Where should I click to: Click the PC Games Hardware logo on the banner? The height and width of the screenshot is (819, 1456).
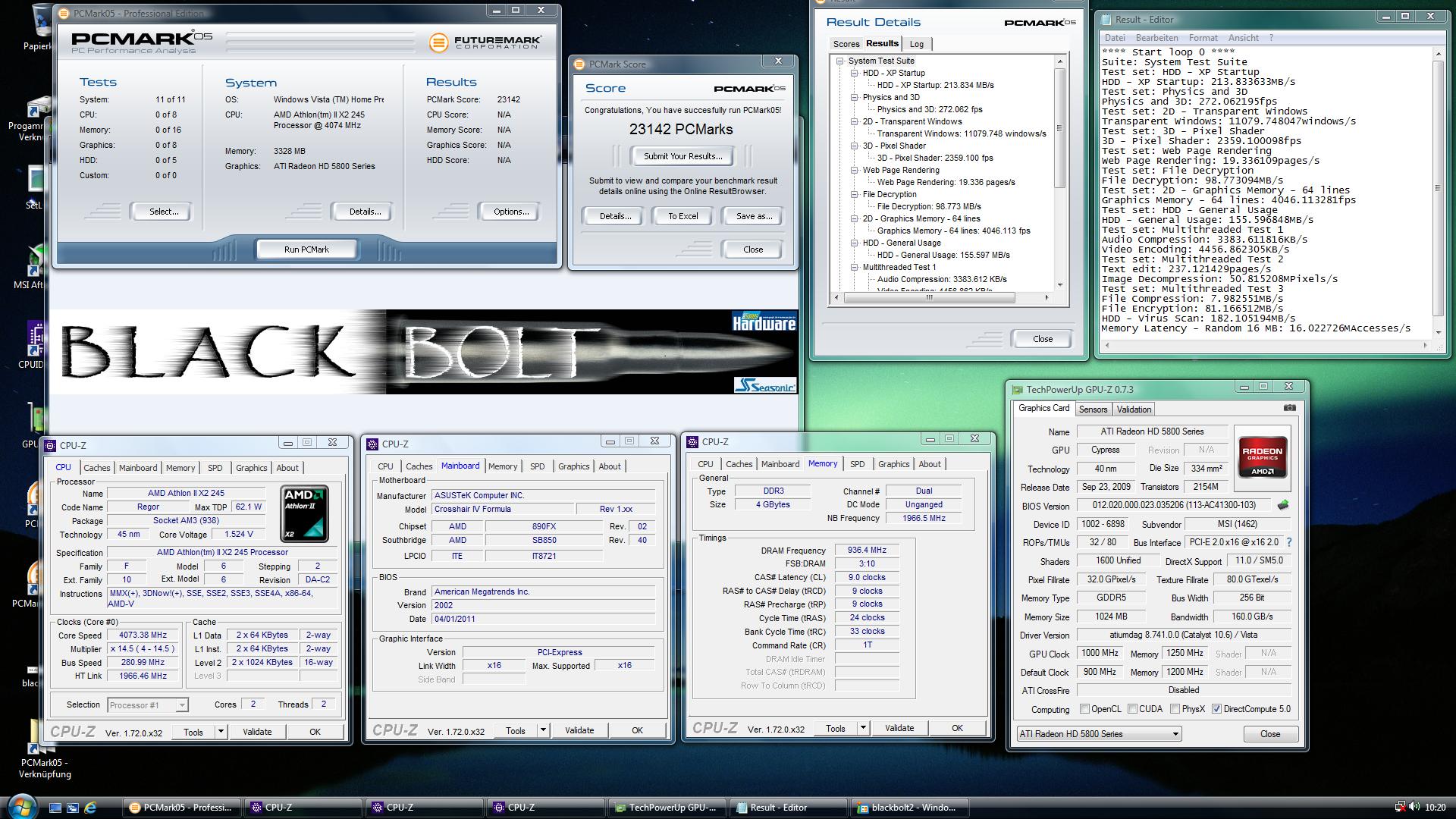point(764,322)
